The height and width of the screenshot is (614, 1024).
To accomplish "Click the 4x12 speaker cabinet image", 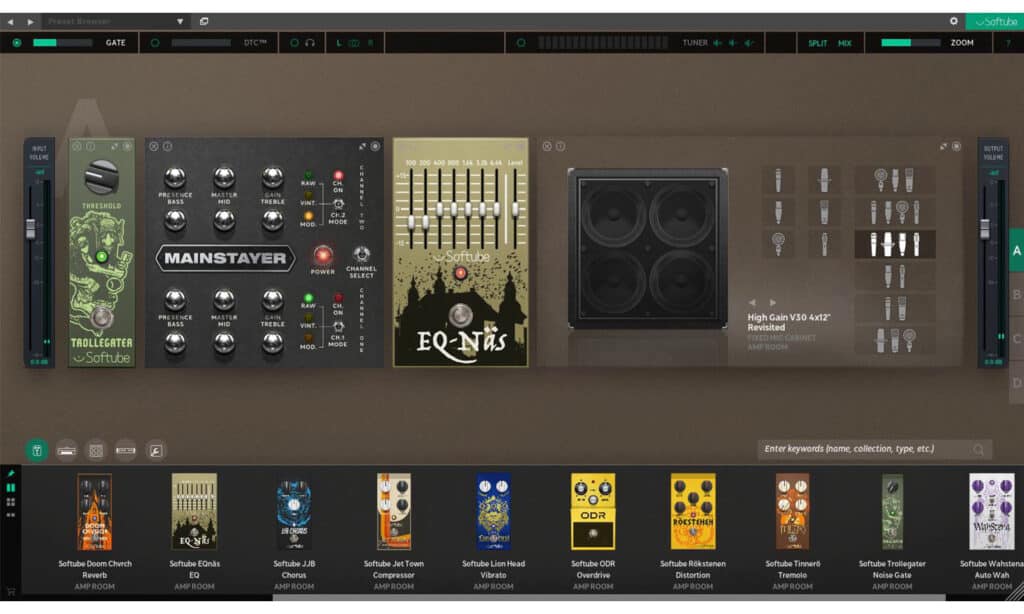I will coord(647,248).
